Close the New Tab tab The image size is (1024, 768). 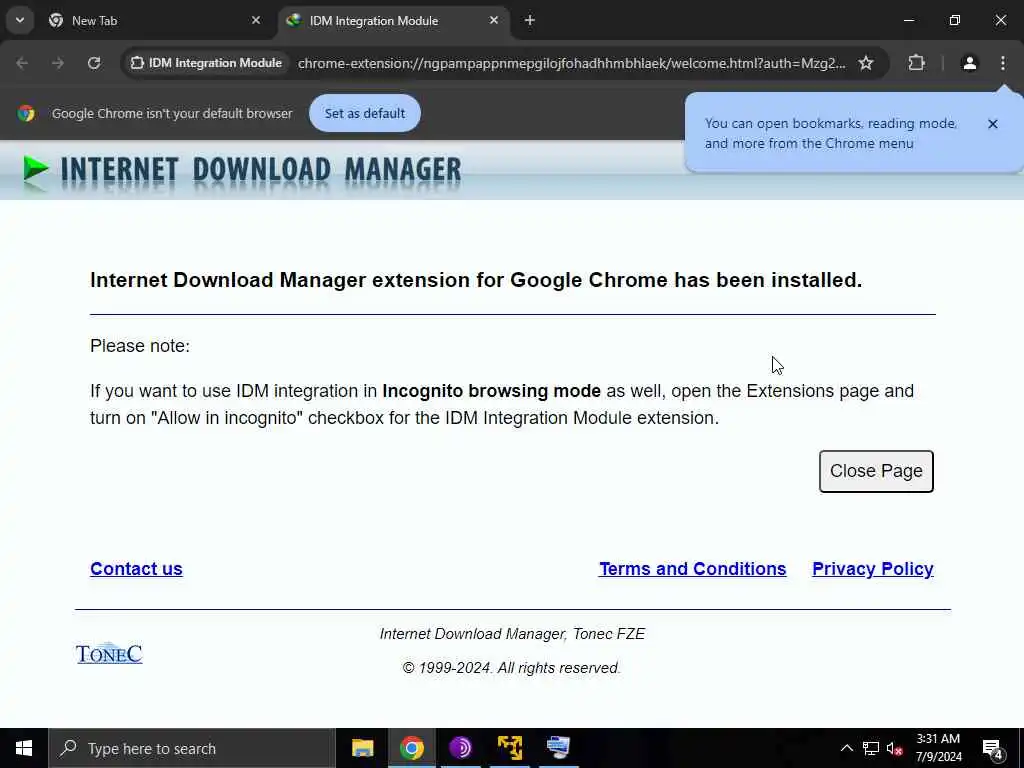[256, 20]
